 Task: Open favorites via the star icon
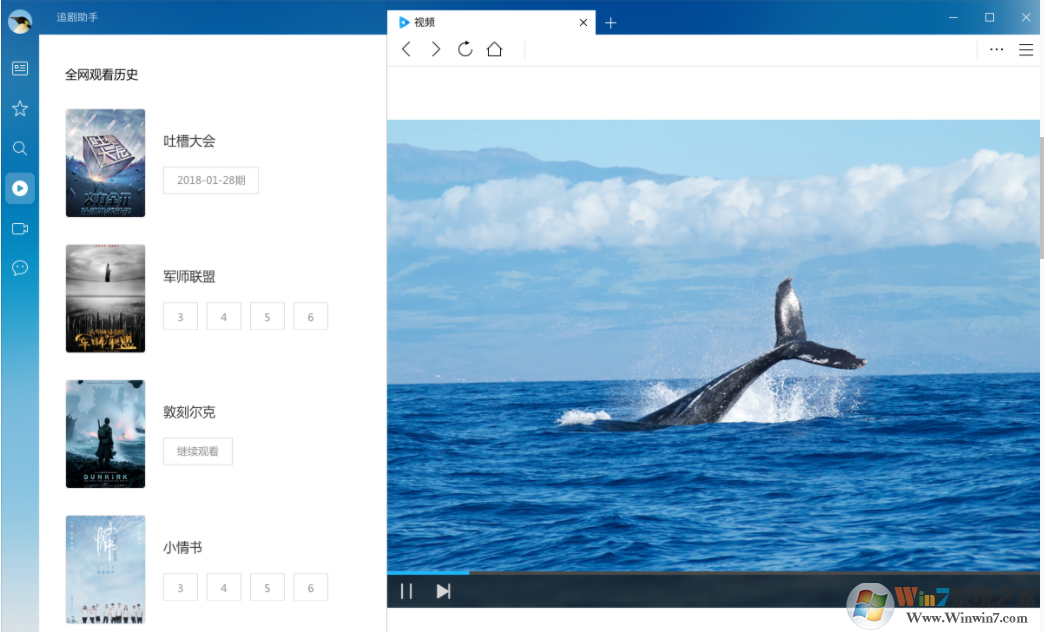coord(19,108)
